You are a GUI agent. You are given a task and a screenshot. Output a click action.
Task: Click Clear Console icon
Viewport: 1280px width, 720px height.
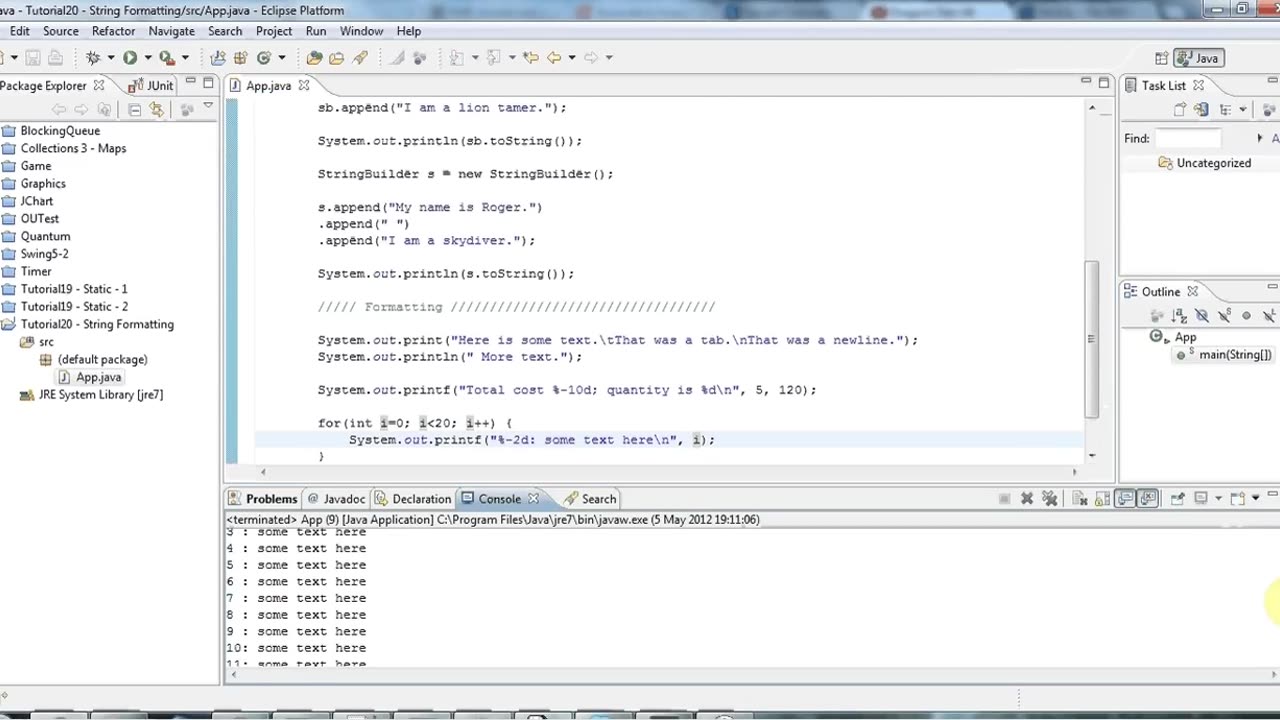[1080, 498]
